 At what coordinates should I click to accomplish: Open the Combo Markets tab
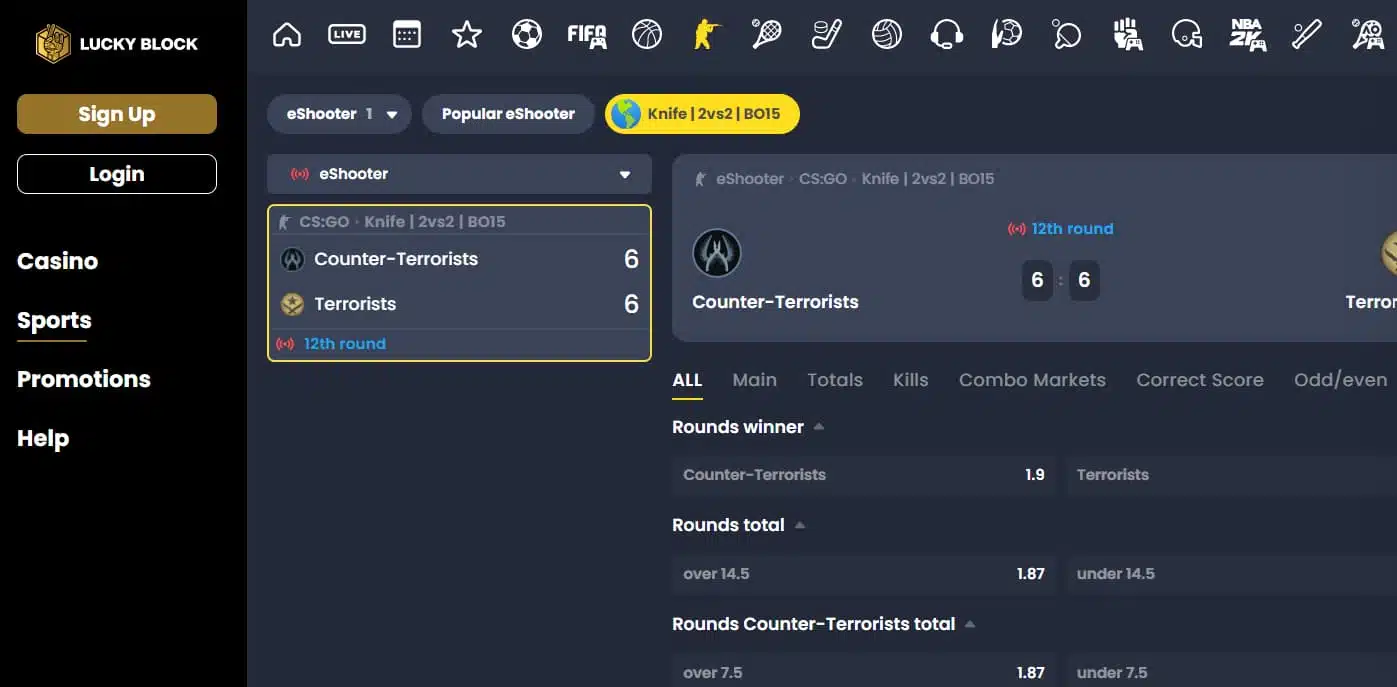(x=1032, y=380)
